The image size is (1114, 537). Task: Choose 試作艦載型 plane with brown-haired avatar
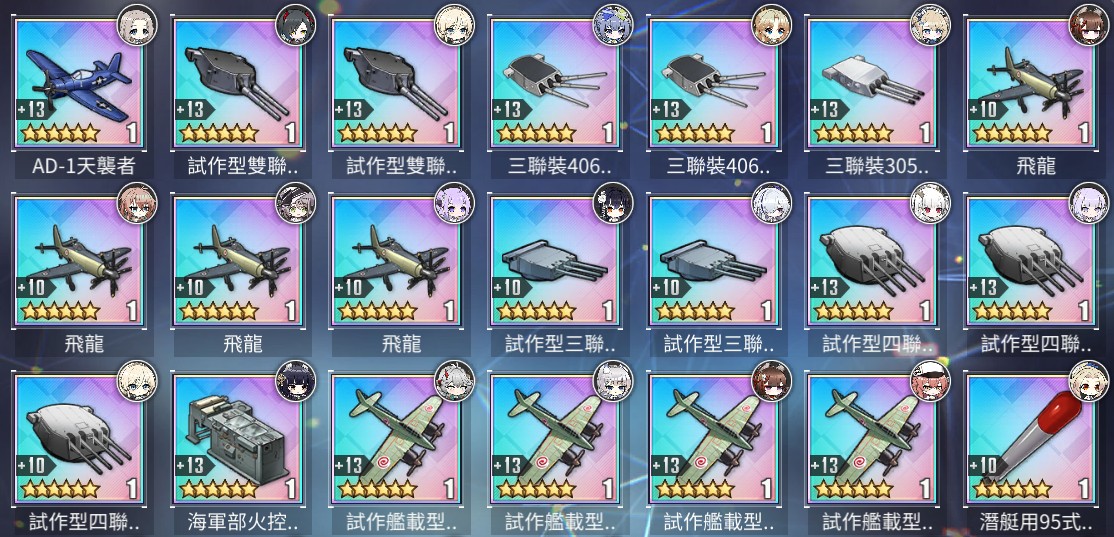coord(713,440)
